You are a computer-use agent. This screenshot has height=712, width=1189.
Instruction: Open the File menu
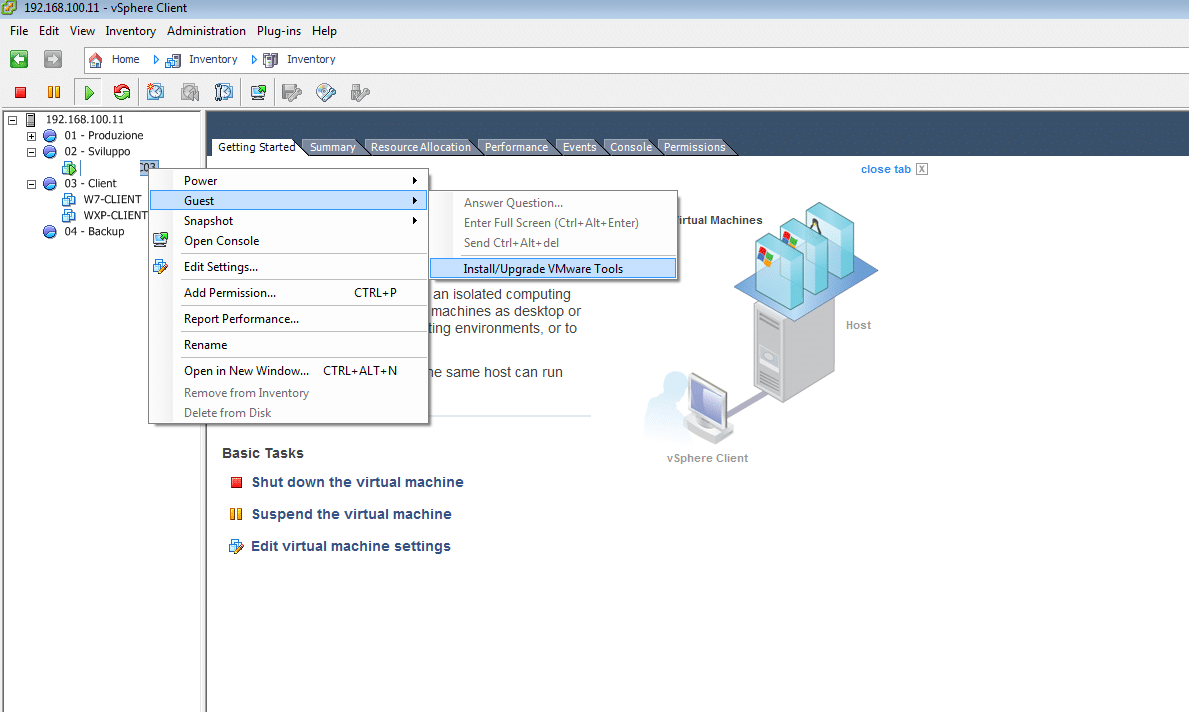[x=19, y=31]
